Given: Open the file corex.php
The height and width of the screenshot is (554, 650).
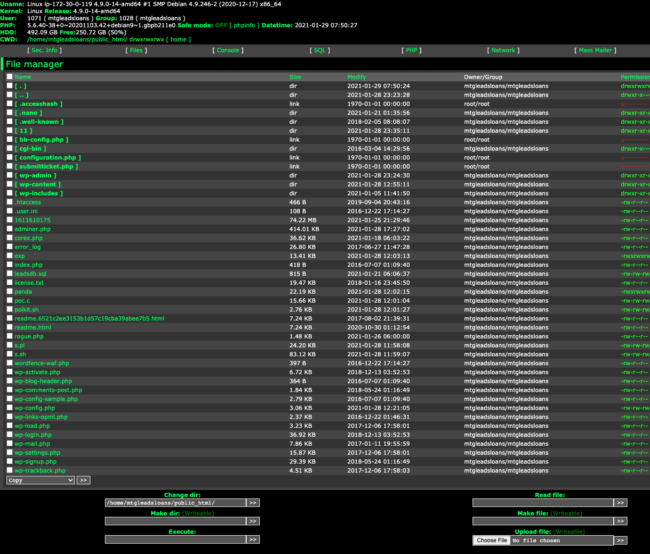Looking at the screenshot, I should pos(29,238).
